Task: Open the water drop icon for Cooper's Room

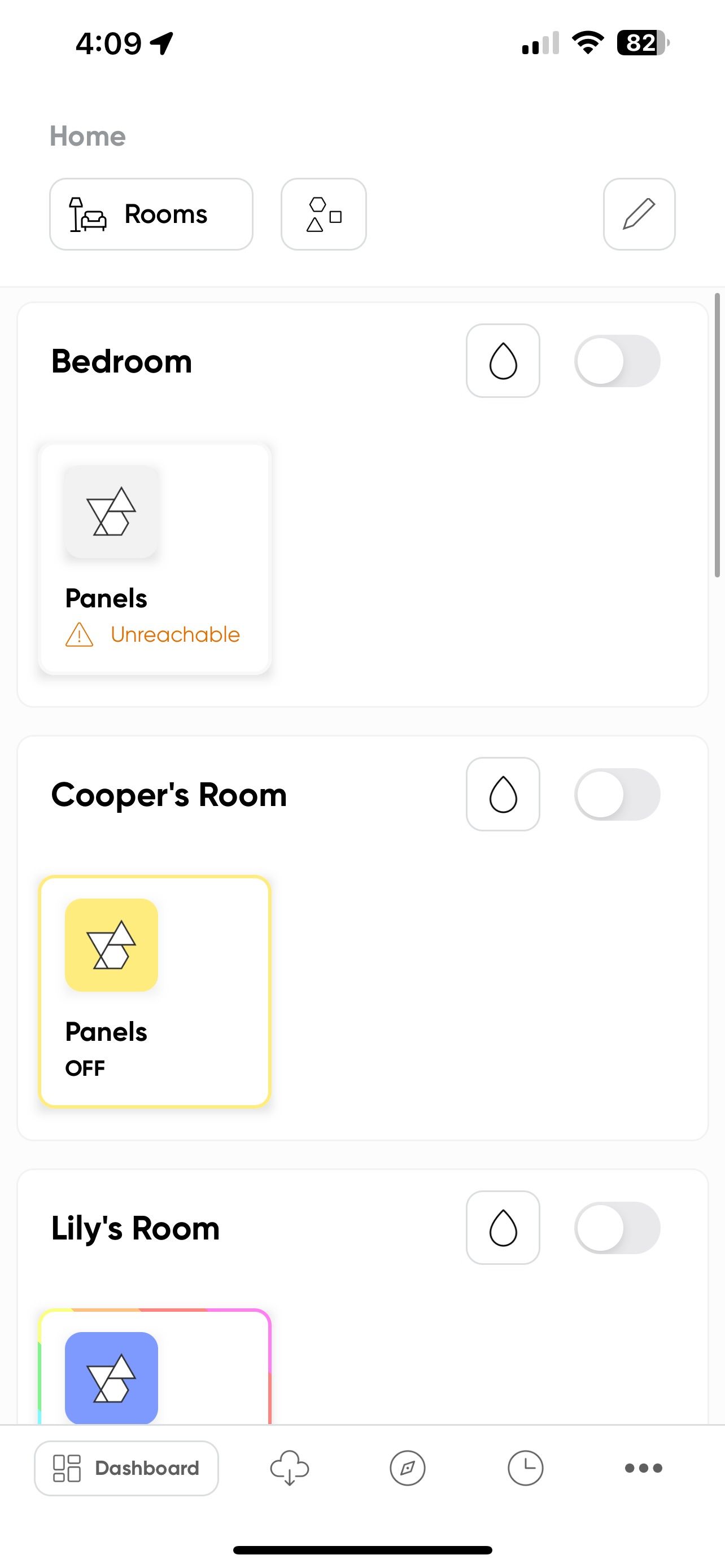Action: click(503, 794)
